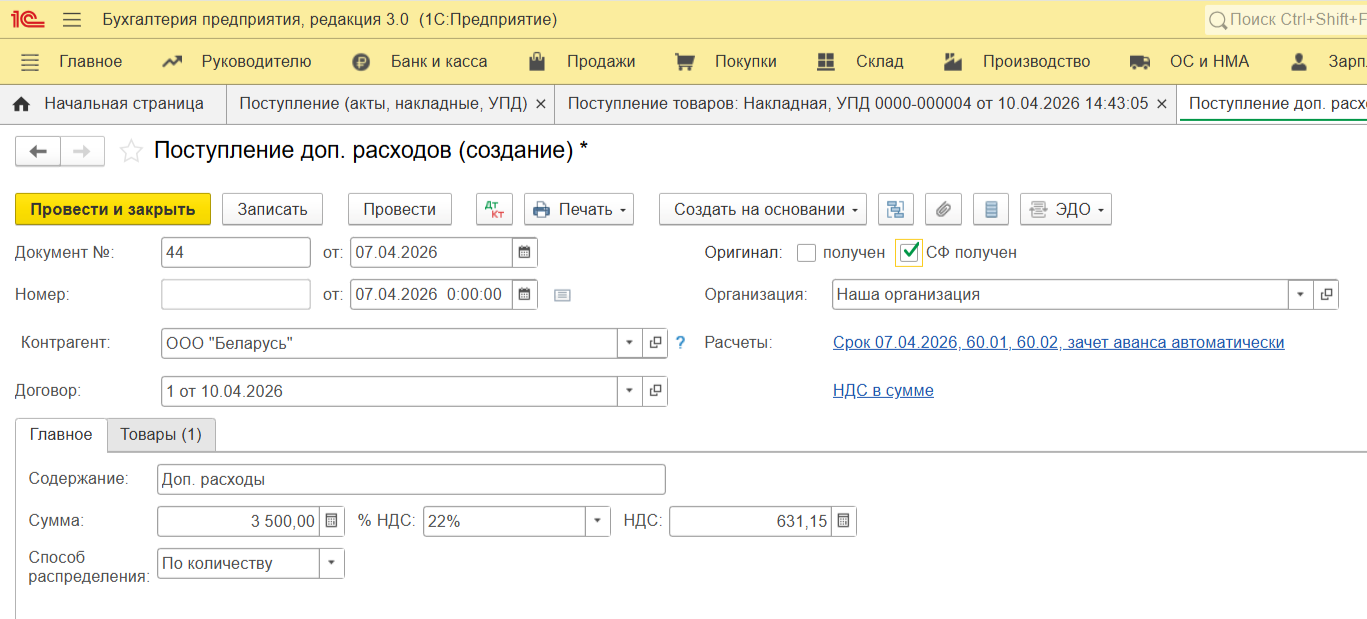Click empty Номер input field
1367x619 pixels.
236,294
